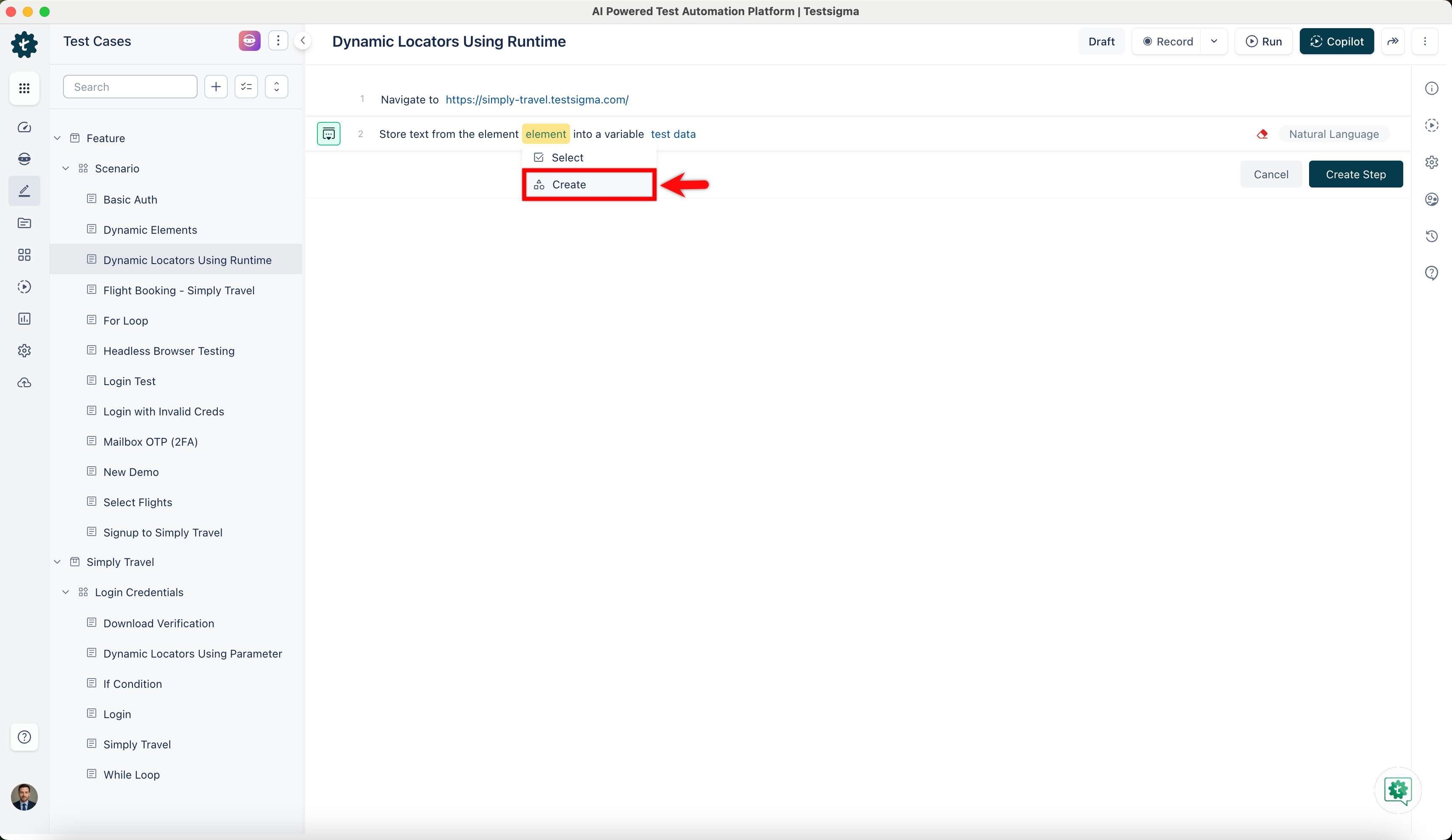This screenshot has height=840, width=1452.
Task: Choose Create from the element menu
Action: click(x=589, y=185)
